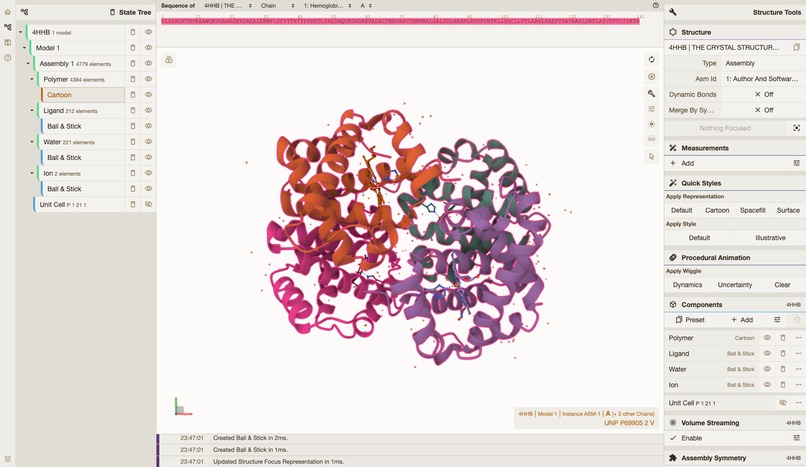Delete the Unit Cell node in State Tree
The width and height of the screenshot is (806, 467).
(x=133, y=204)
